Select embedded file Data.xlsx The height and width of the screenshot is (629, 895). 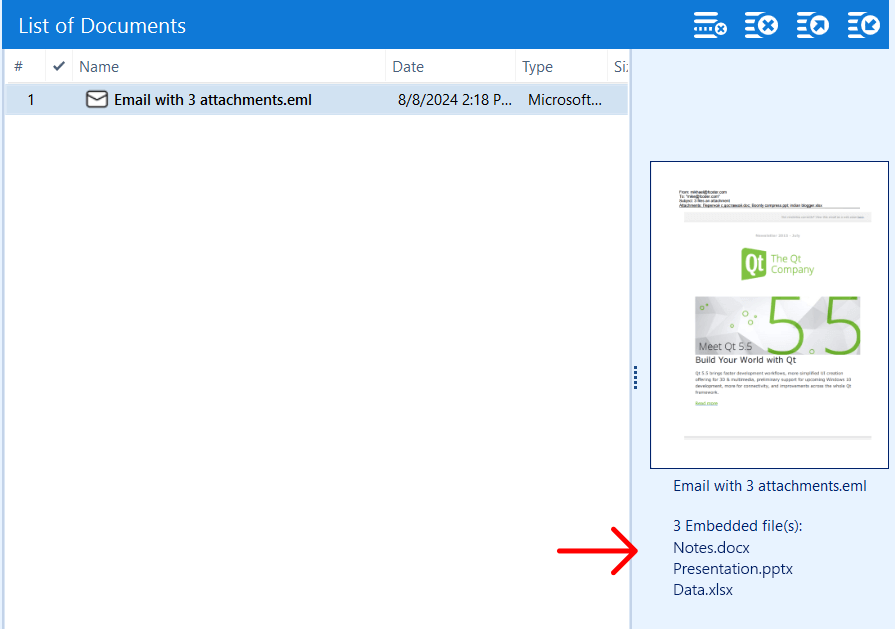coord(703,590)
